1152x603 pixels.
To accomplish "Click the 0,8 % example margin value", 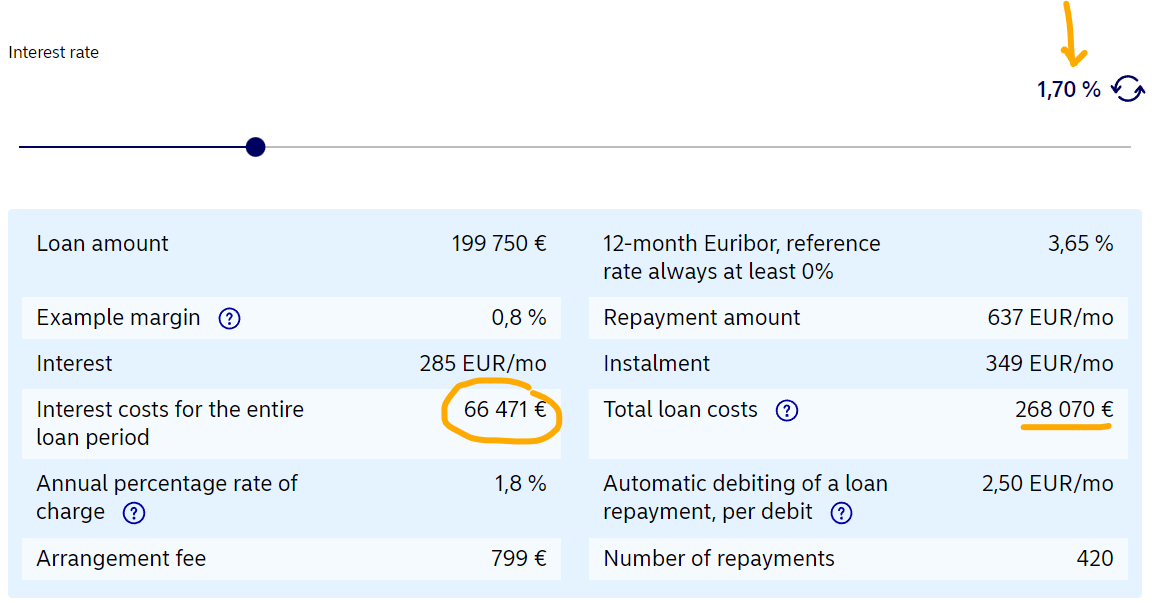I will pos(518,318).
